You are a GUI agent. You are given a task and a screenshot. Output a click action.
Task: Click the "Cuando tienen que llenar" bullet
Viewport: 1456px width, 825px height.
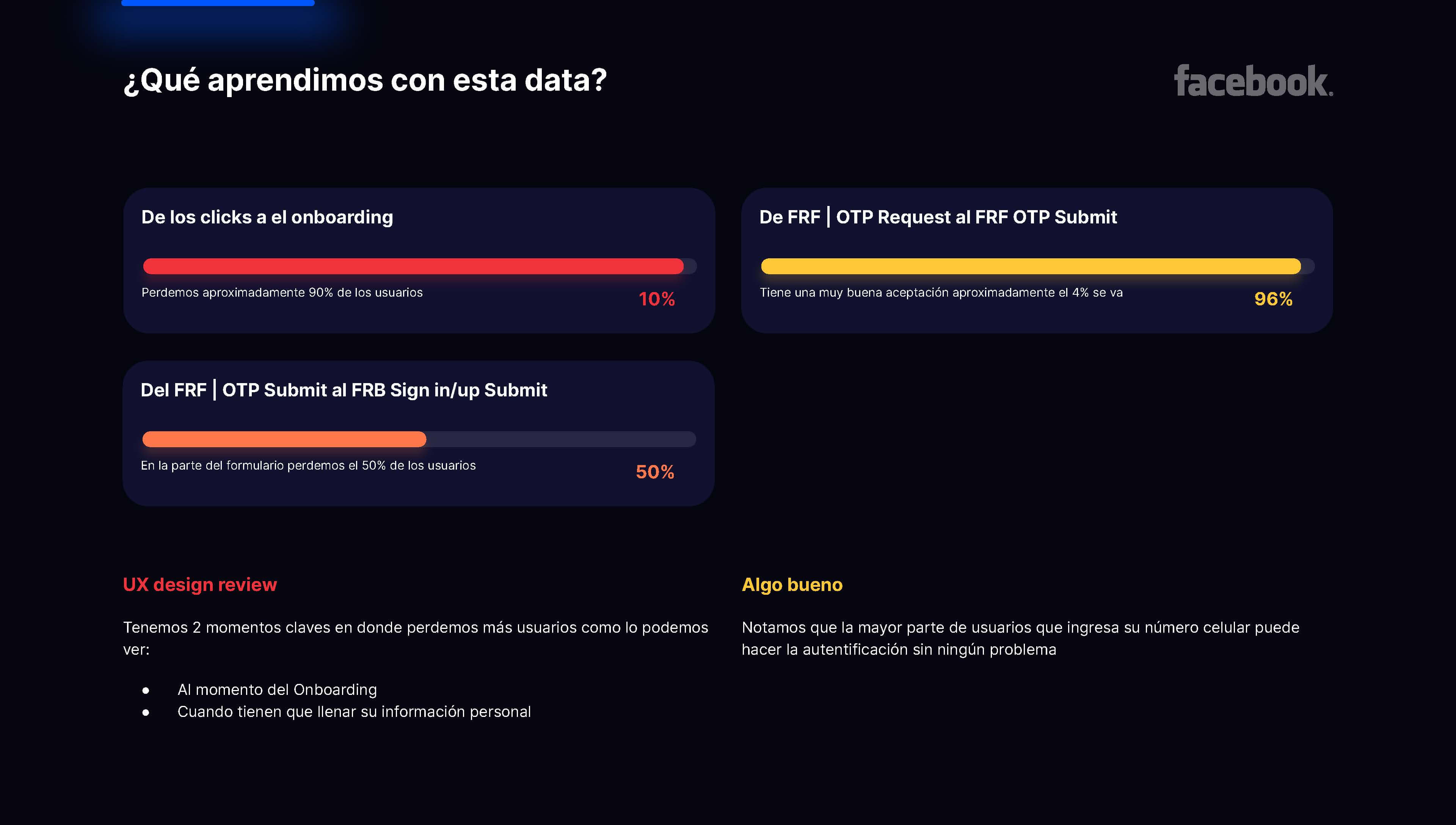pos(354,712)
